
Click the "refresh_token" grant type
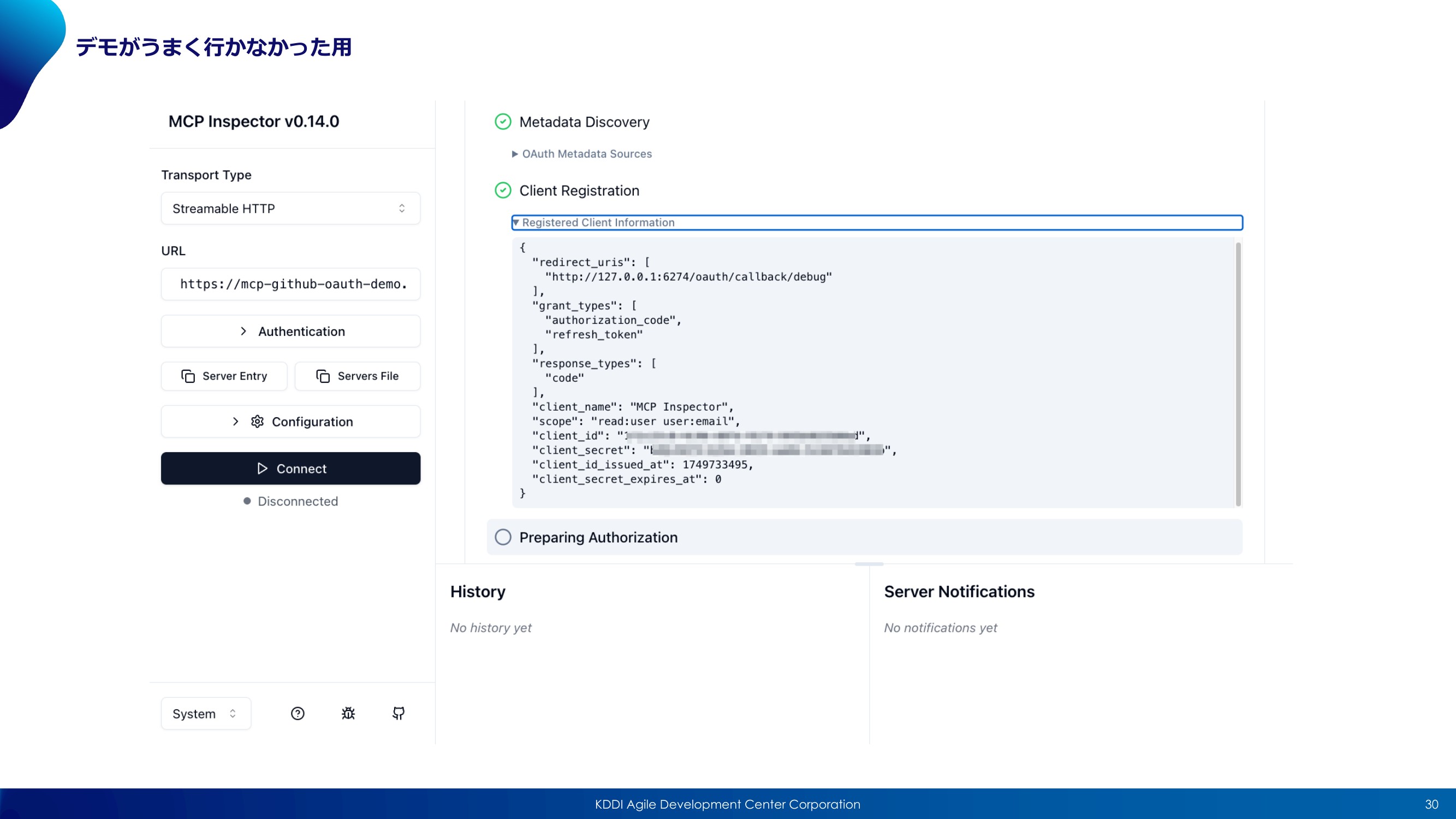[x=594, y=335]
